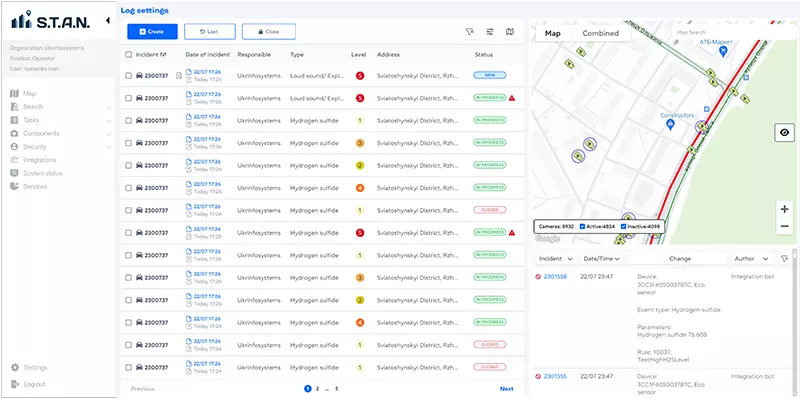800x399 pixels.
Task: Click Next at bottom of table
Action: [x=507, y=389]
